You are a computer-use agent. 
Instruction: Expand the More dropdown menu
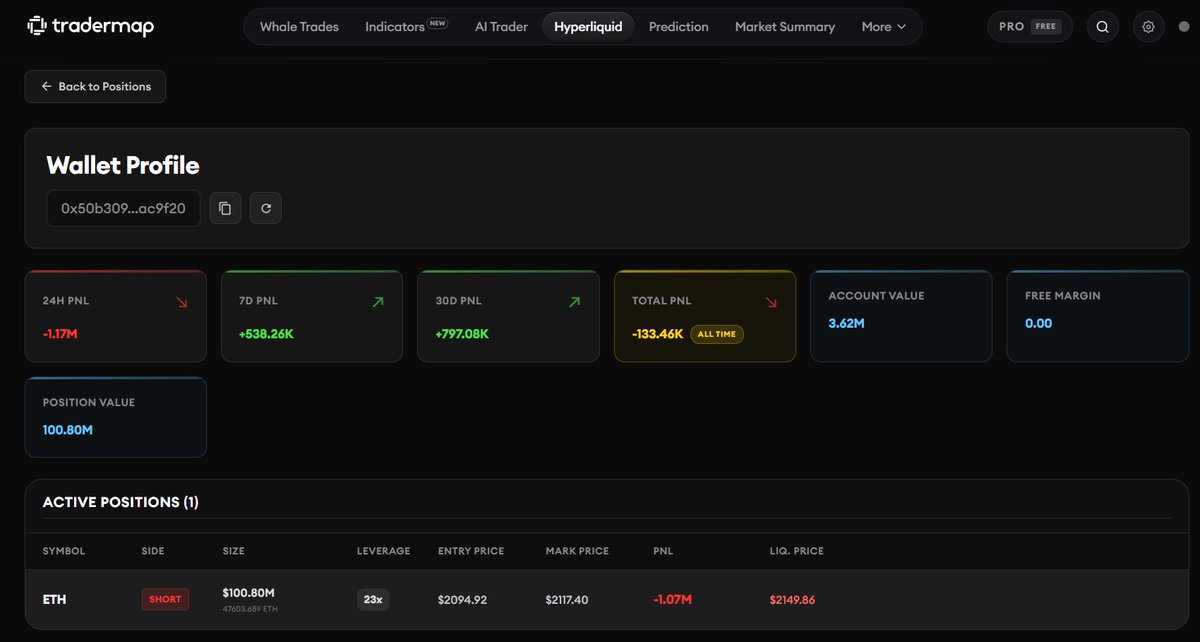884,27
